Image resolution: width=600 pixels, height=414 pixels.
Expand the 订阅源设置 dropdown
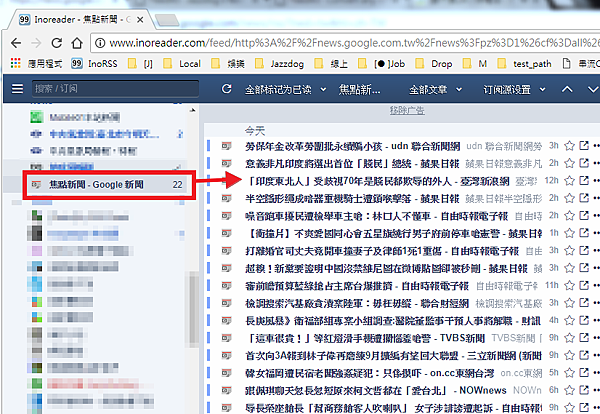point(542,90)
